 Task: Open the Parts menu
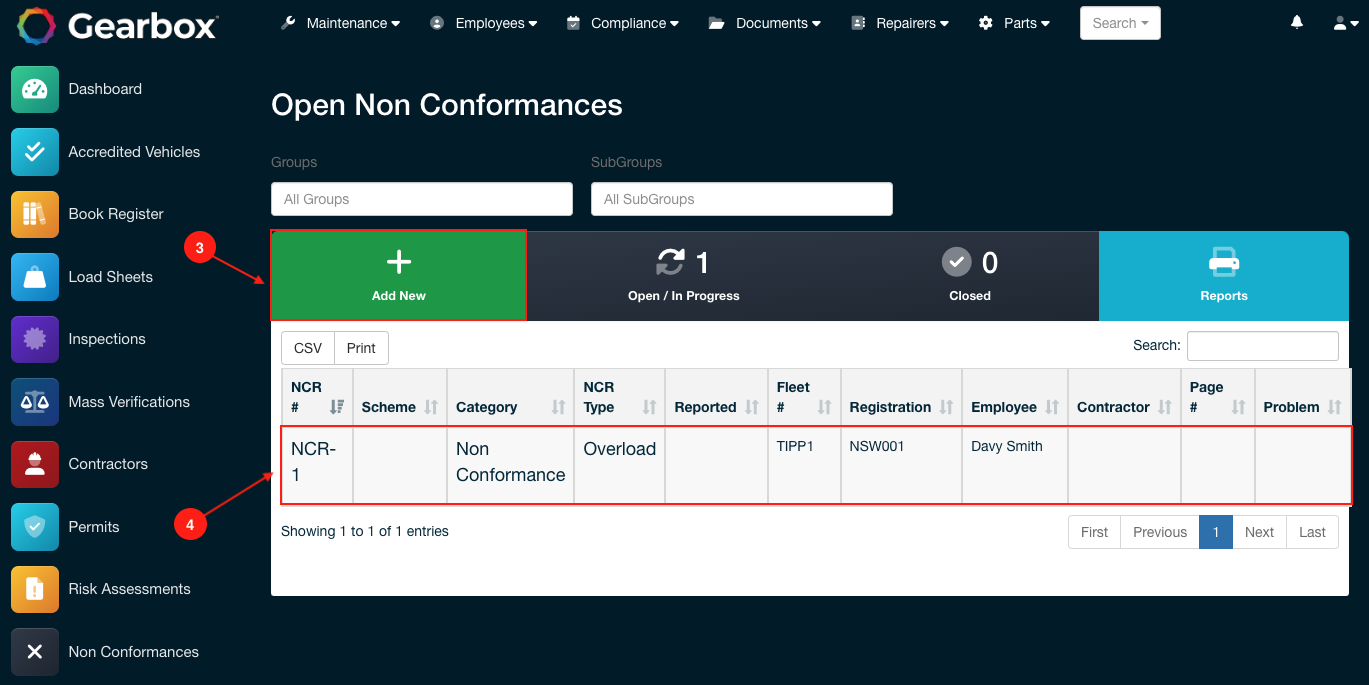tap(1014, 22)
